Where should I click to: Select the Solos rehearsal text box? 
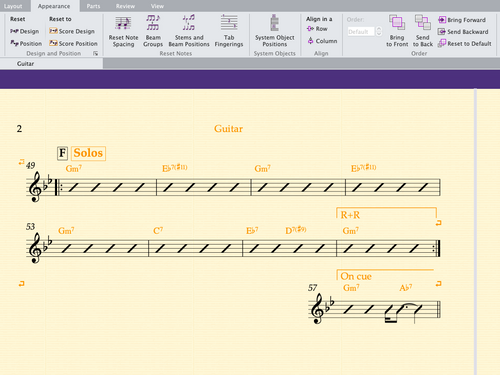pos(88,153)
